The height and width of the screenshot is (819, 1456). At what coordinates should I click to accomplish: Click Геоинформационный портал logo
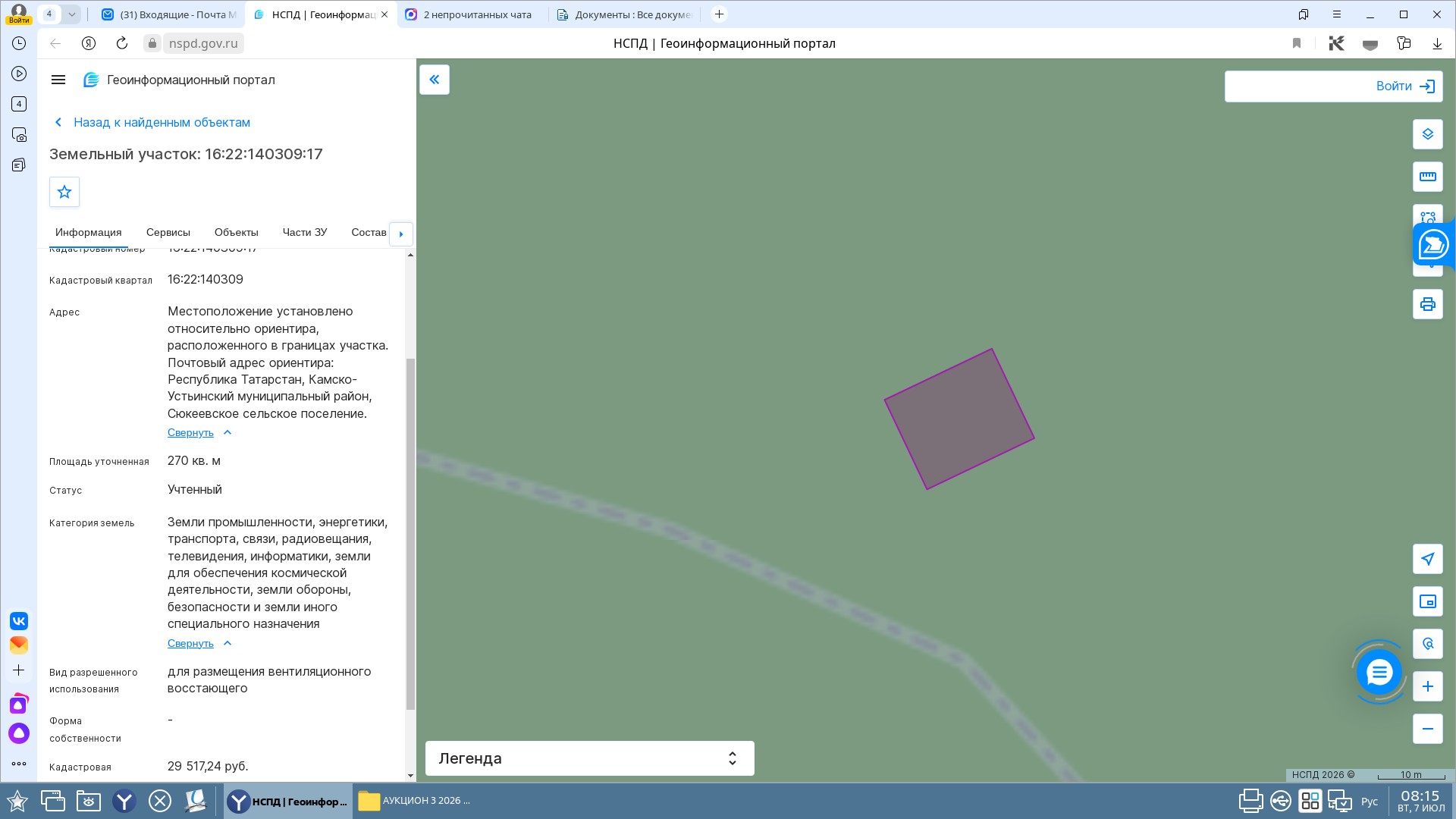click(x=179, y=80)
